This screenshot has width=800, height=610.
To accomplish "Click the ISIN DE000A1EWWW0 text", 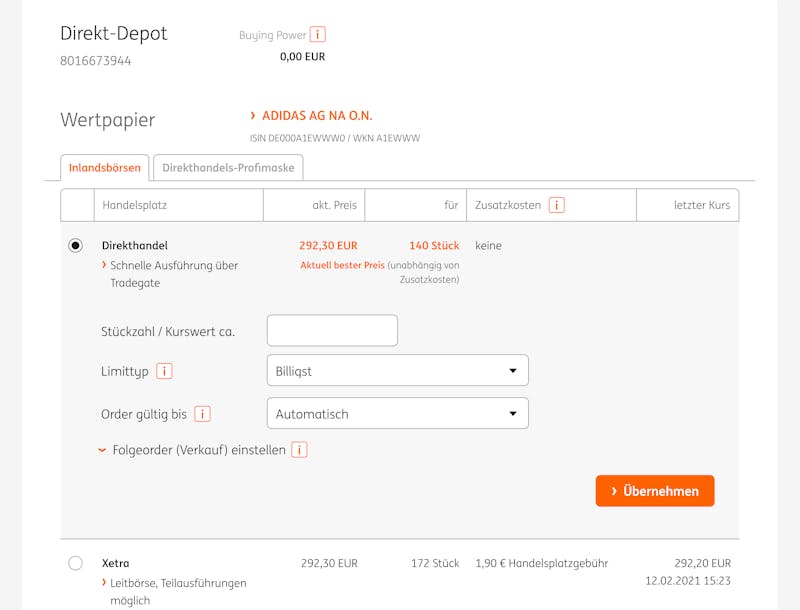I will click(297, 138).
